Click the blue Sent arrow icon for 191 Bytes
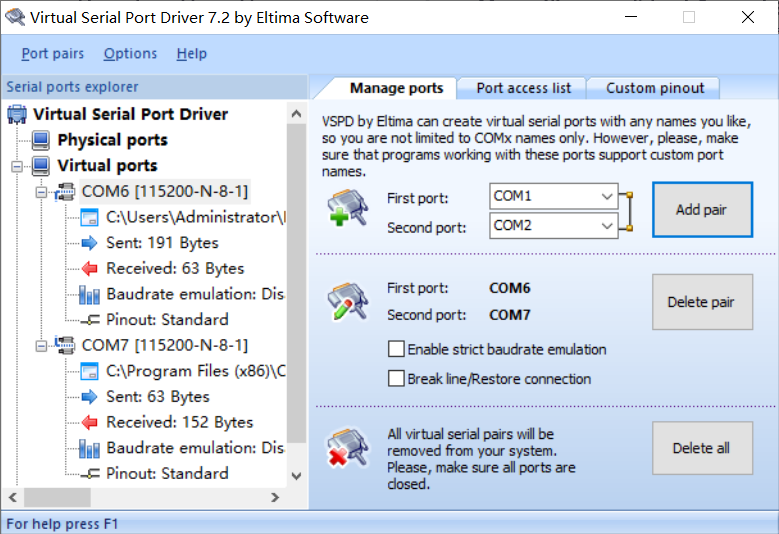 click(x=89, y=243)
